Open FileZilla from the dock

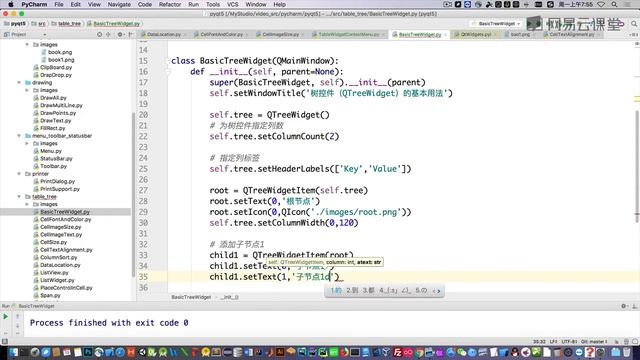coord(397,352)
